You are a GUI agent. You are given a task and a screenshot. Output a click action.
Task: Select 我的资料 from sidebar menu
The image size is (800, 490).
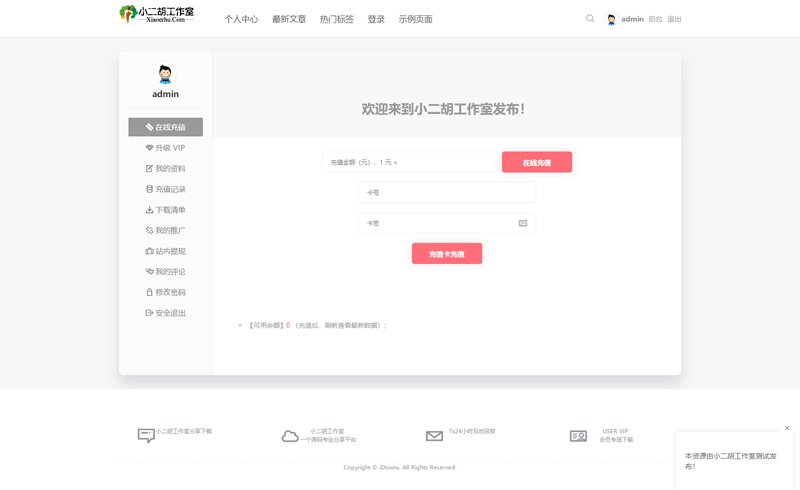click(165, 169)
